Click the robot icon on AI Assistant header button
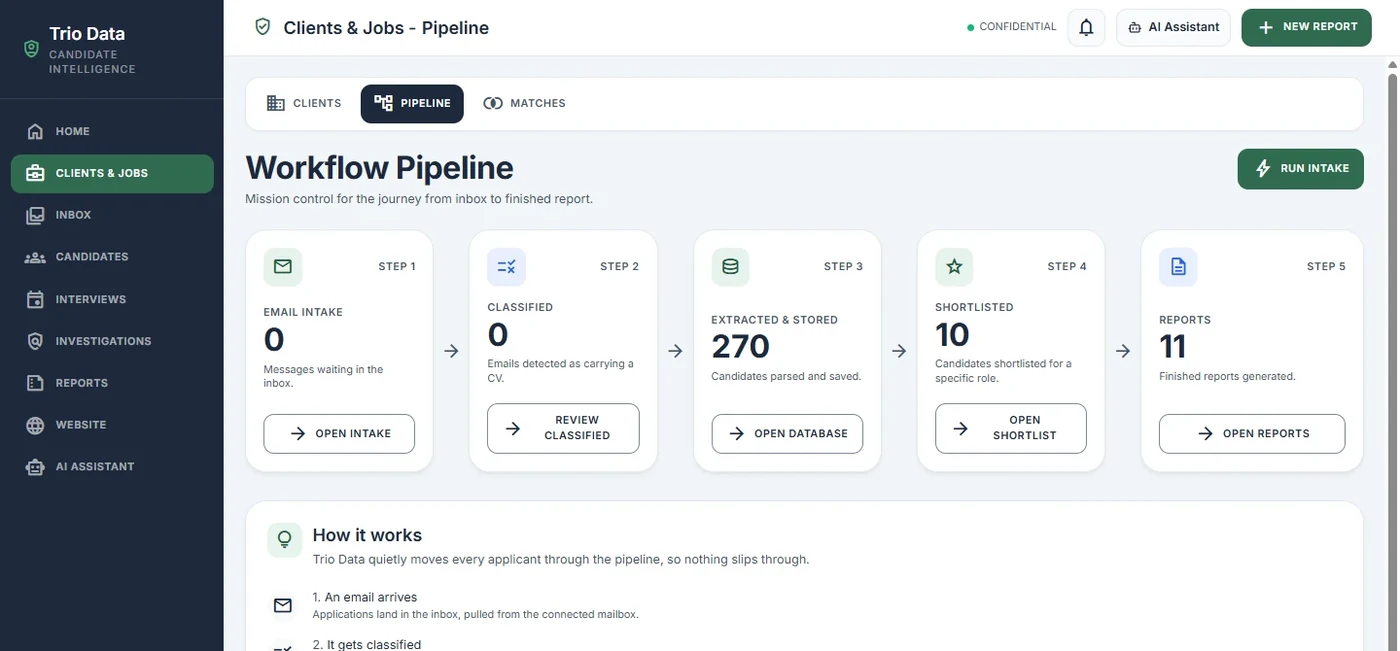Image resolution: width=1400 pixels, height=651 pixels. [x=1135, y=27]
